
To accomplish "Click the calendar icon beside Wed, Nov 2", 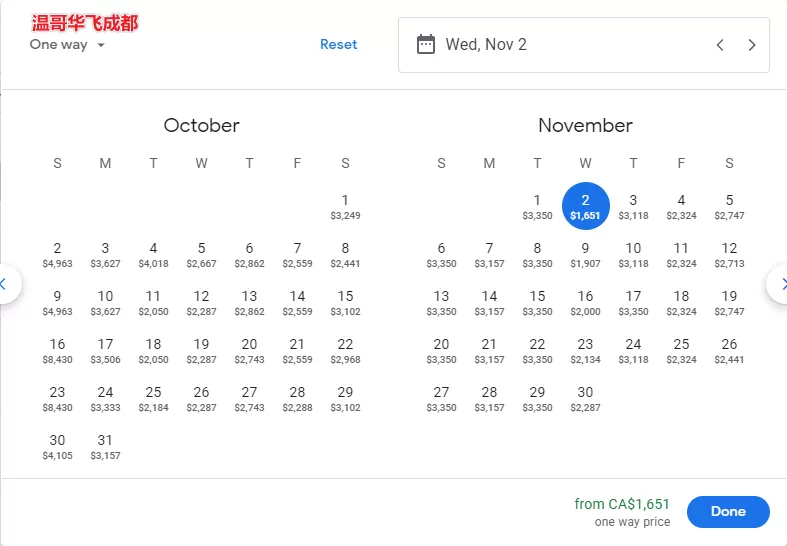I will pyautogui.click(x=426, y=45).
